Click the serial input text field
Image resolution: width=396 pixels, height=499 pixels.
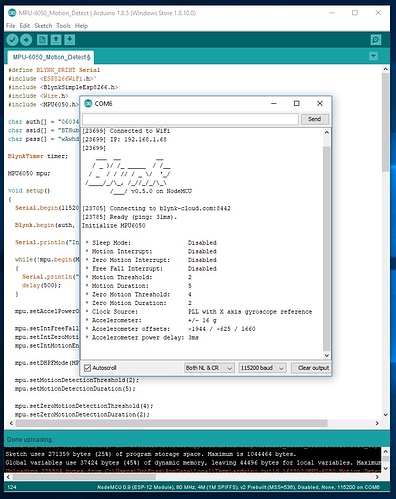pos(190,119)
